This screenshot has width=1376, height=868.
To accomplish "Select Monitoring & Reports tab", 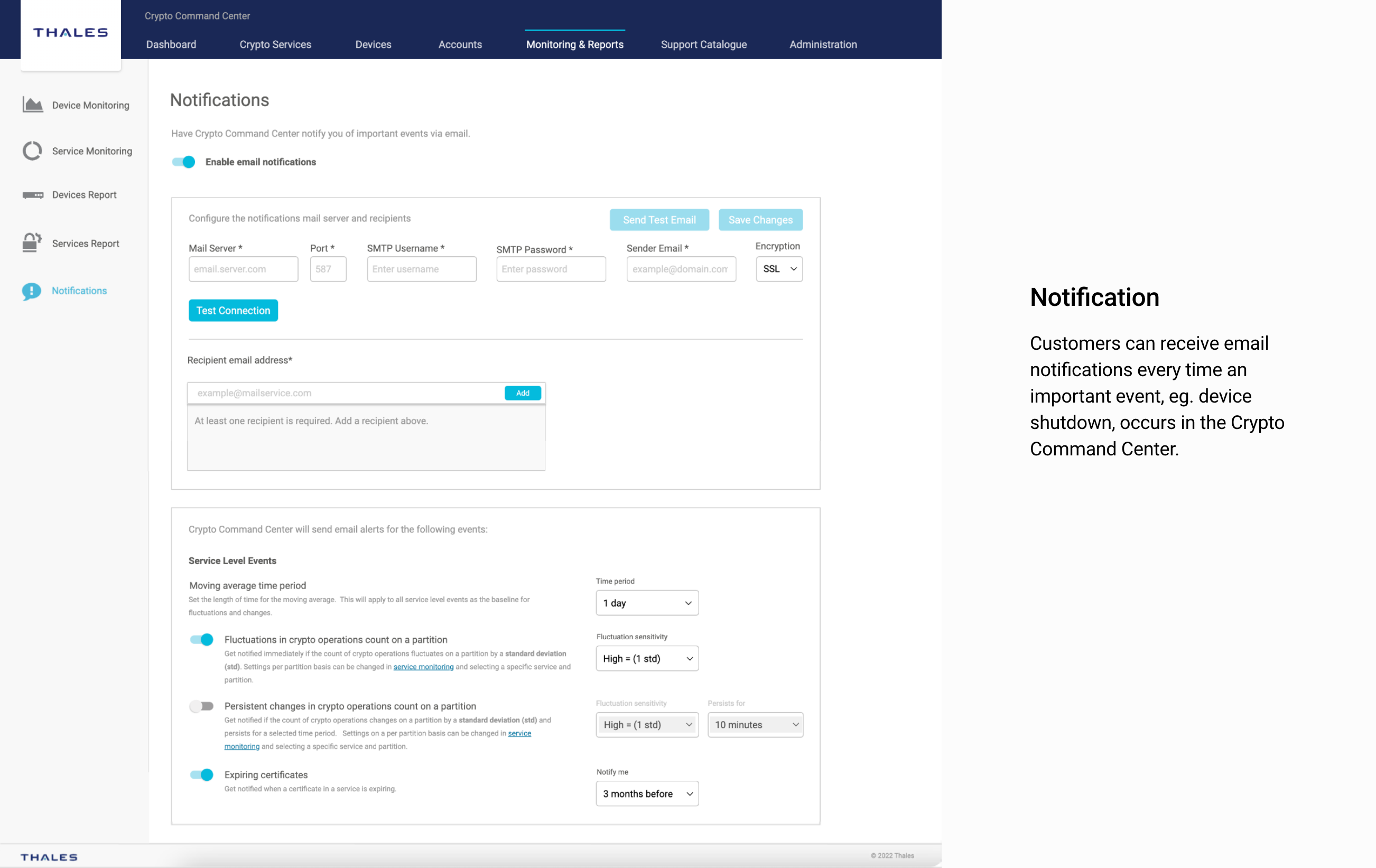I will click(574, 44).
